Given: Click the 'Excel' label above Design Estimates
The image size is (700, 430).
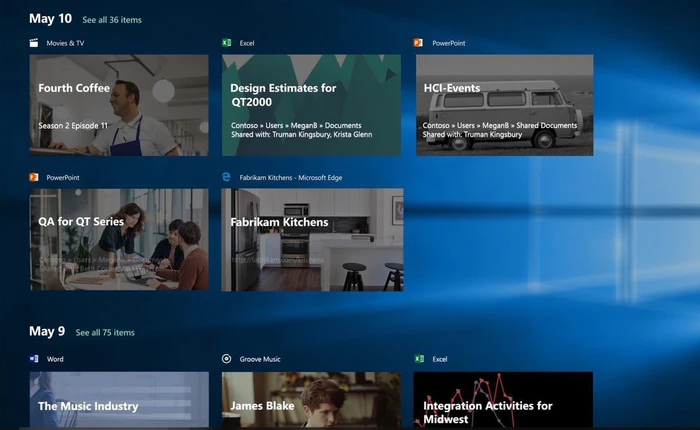Looking at the screenshot, I should 247,43.
